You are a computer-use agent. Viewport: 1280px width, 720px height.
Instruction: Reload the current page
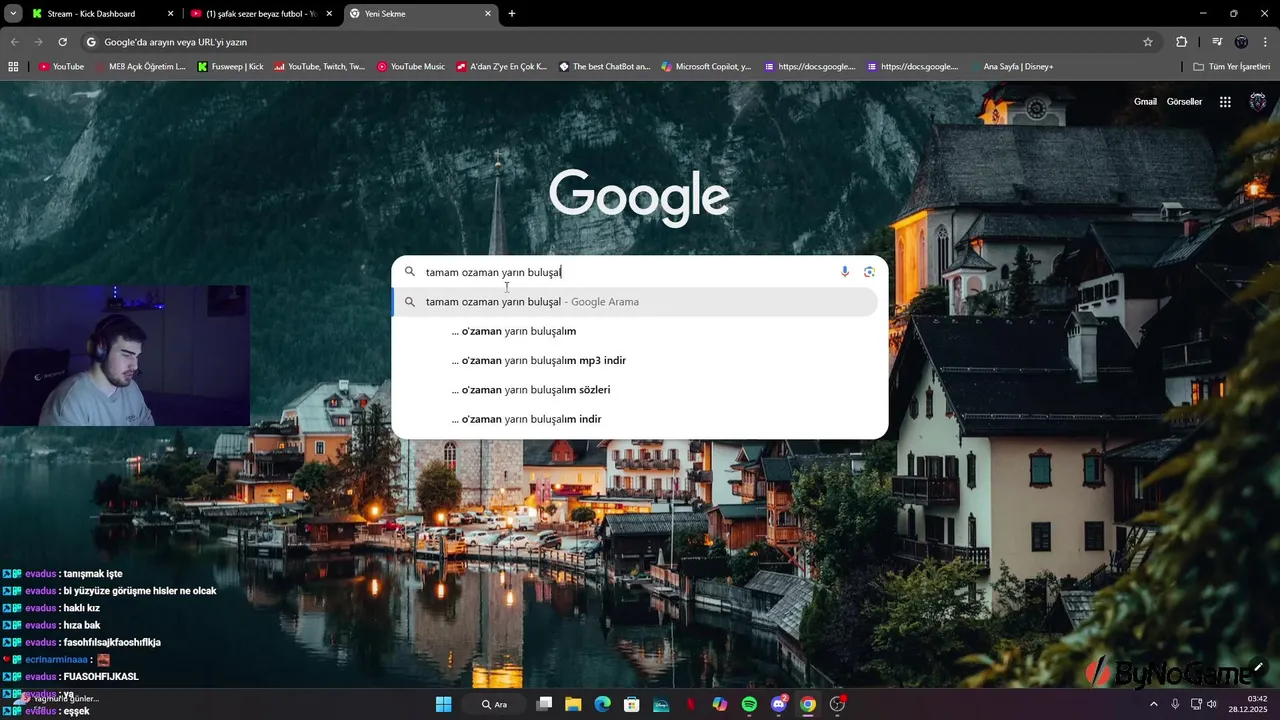coord(62,42)
